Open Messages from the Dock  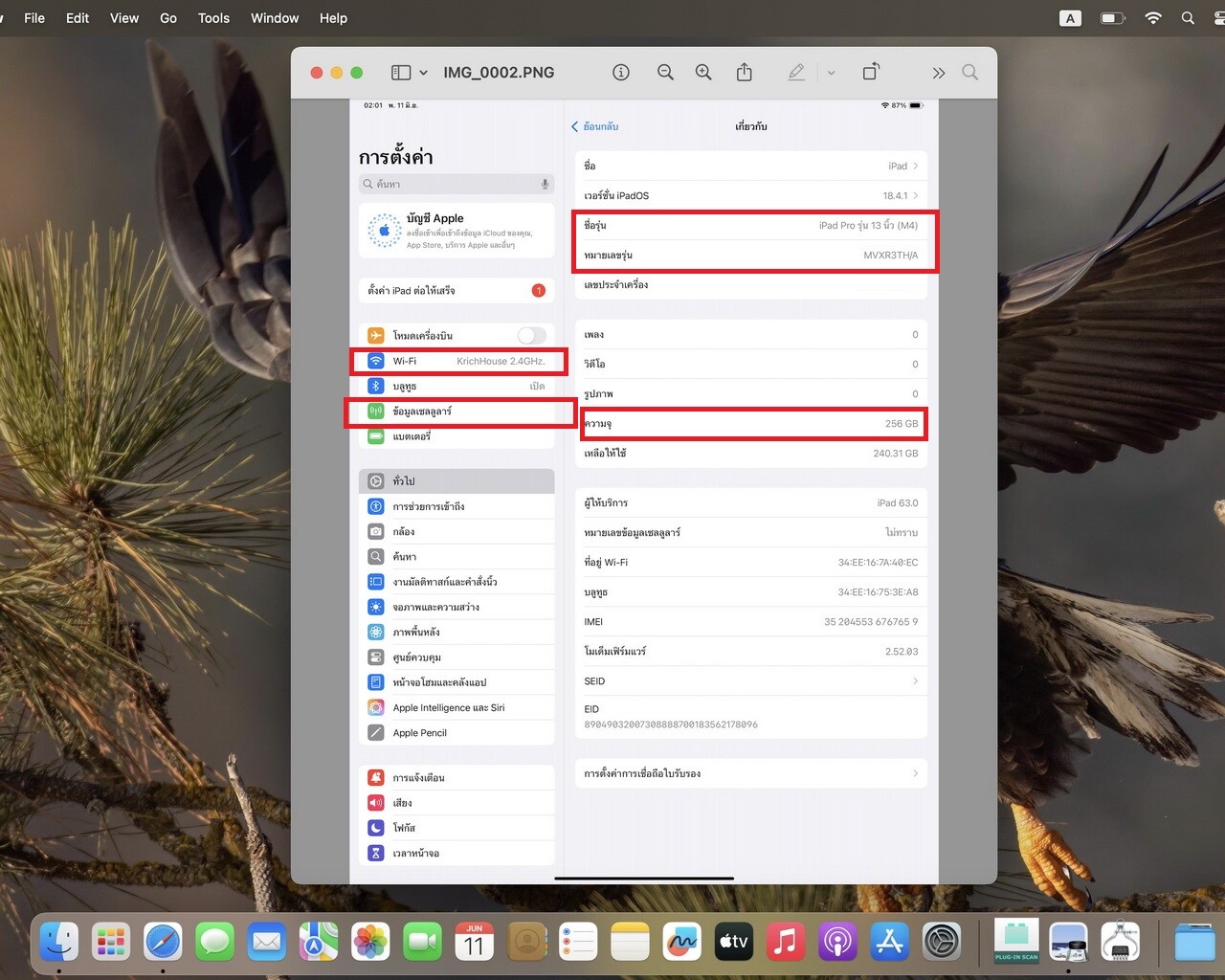(x=214, y=942)
